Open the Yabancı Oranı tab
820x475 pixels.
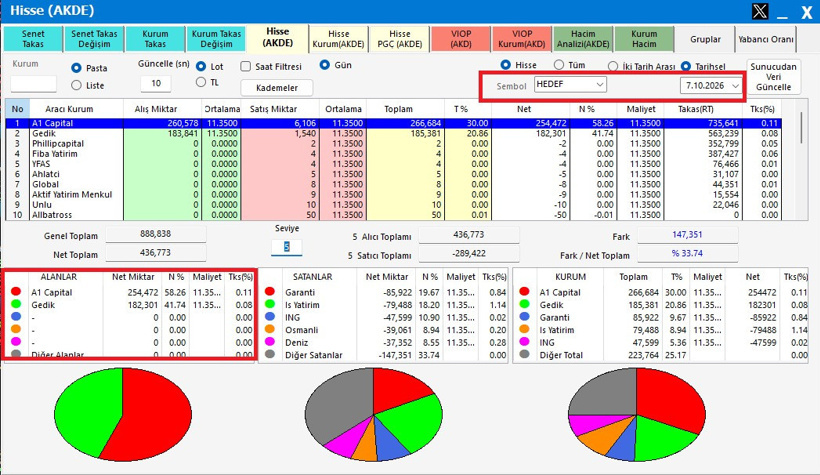coord(766,39)
